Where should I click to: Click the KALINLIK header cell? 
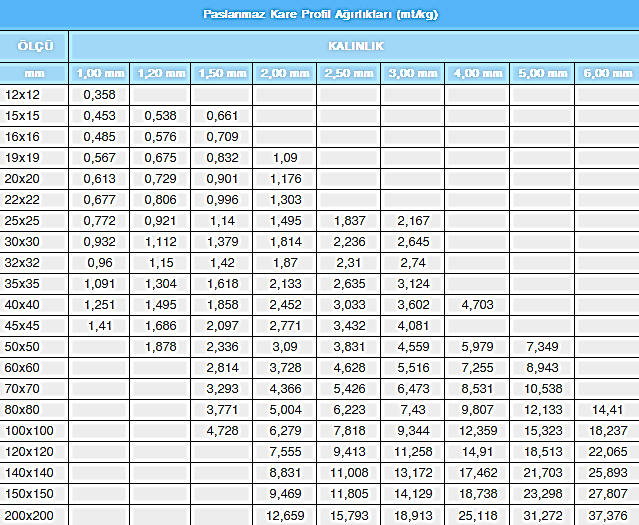355,46
